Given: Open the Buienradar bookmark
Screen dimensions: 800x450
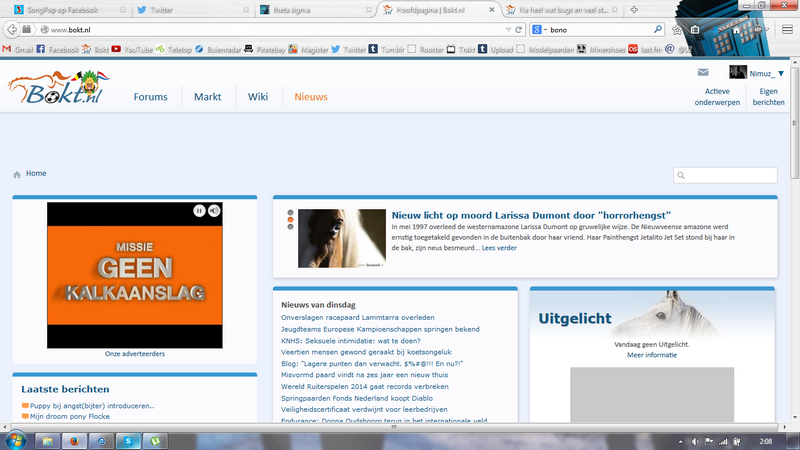Looking at the screenshot, I should 218,49.
